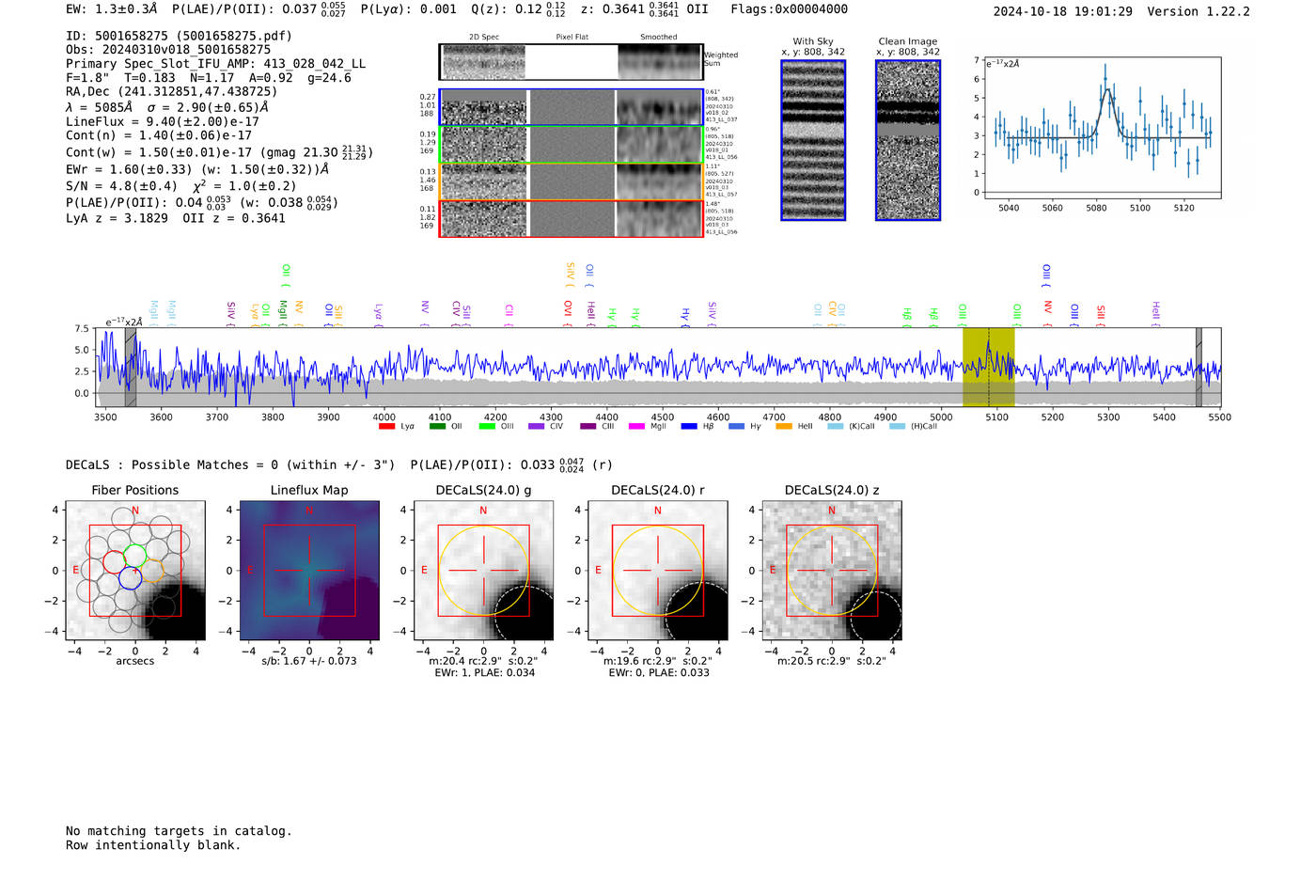Viewport: 1316px width, 896px height.
Task: Click the Cont(n) = 1.40(±0.06)e-17 text
Action: [159, 135]
